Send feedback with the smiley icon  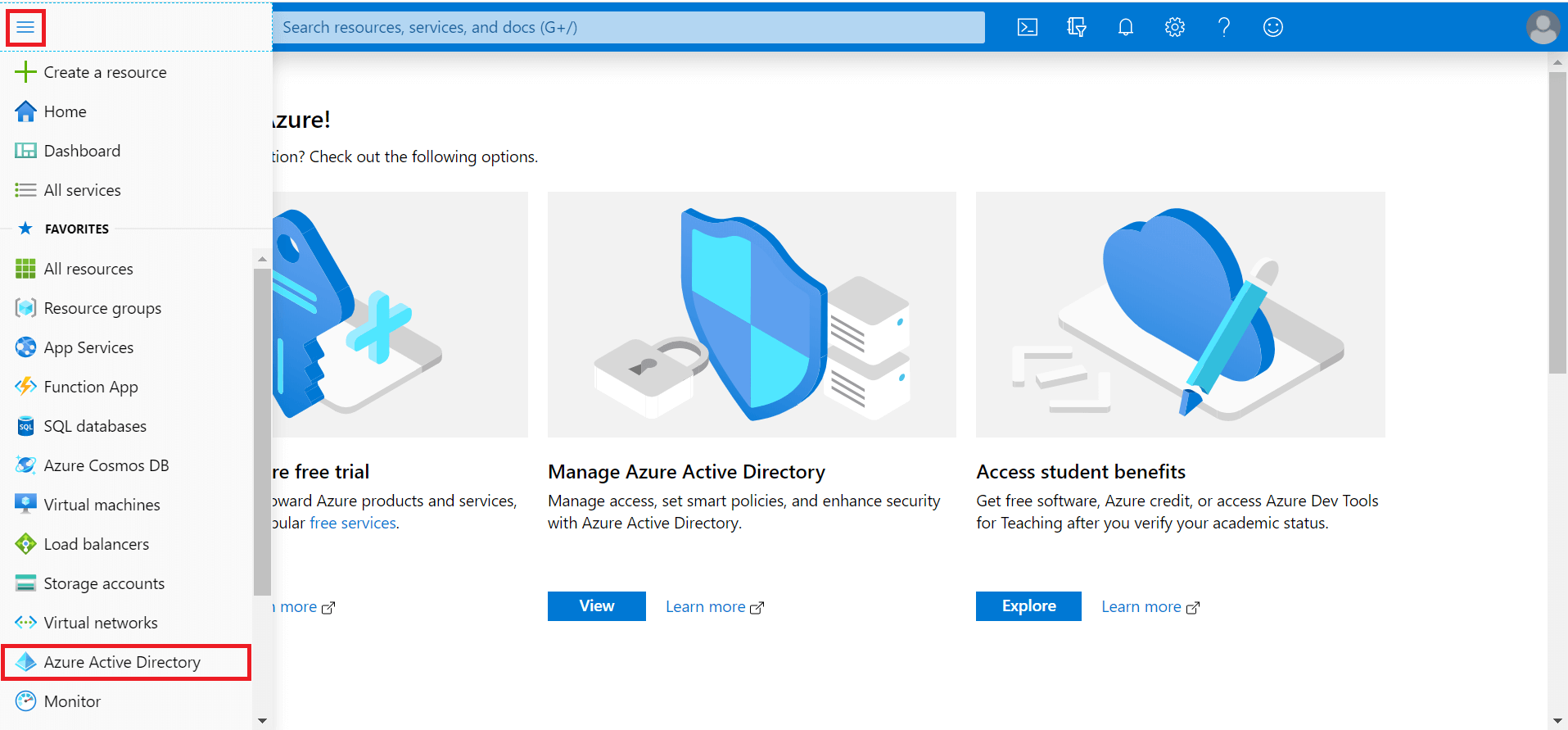coord(1273,27)
